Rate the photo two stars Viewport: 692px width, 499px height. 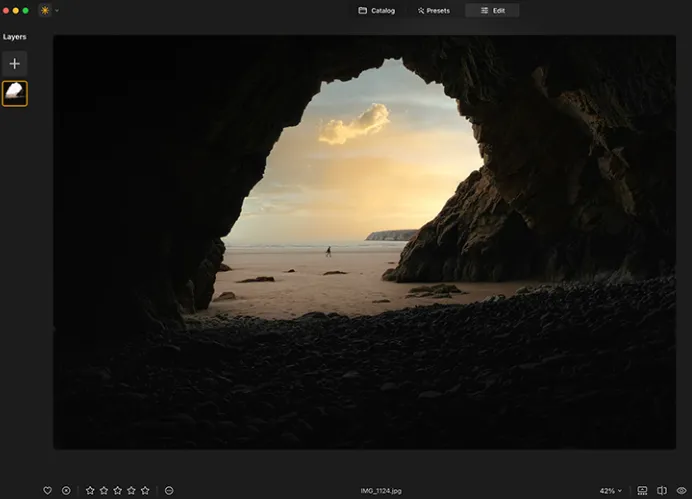click(104, 491)
